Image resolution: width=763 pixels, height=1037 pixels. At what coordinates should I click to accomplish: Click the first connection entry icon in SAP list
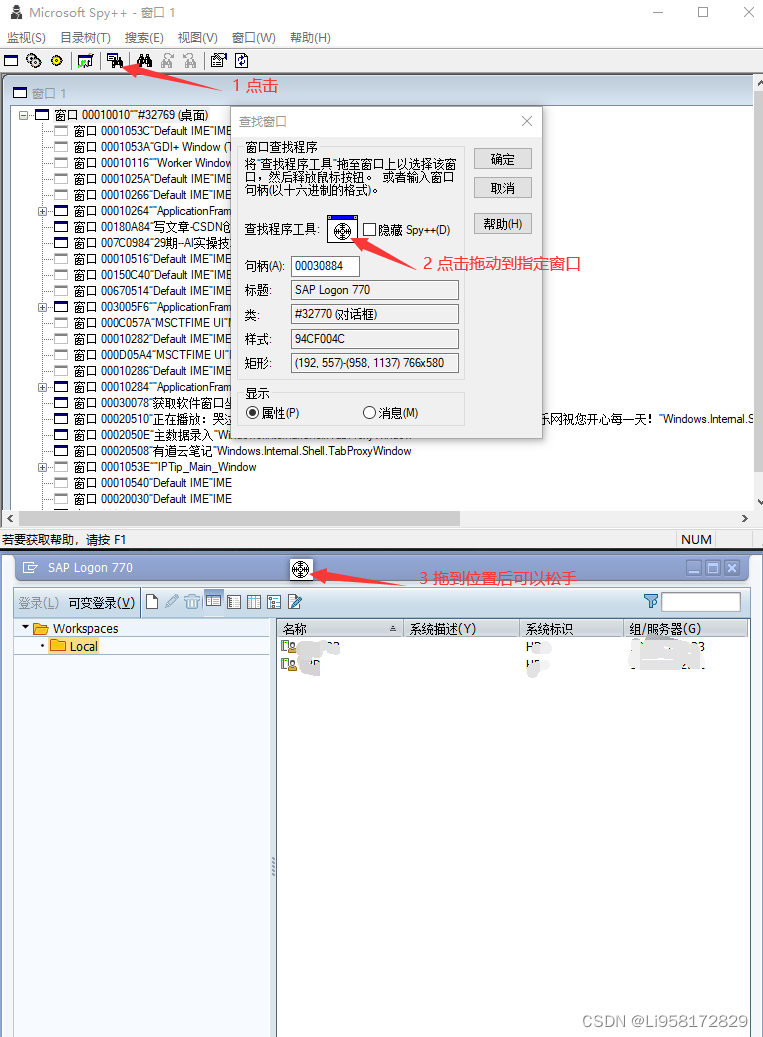click(288, 646)
